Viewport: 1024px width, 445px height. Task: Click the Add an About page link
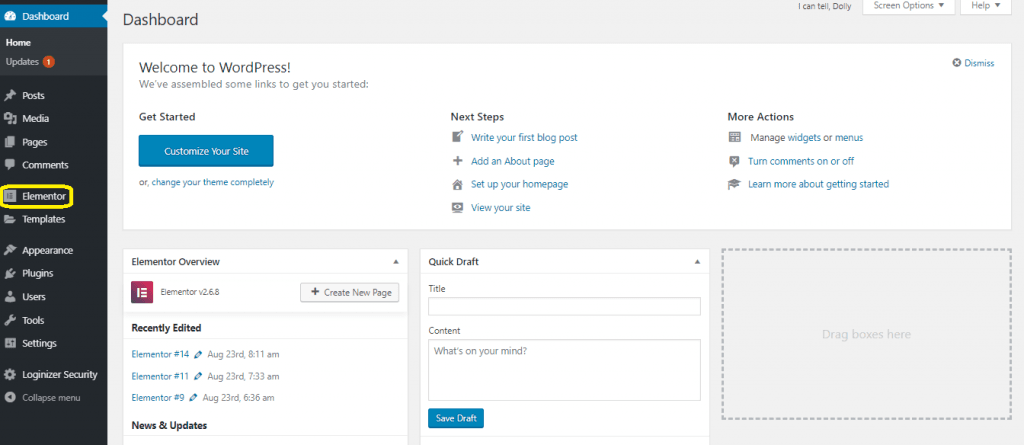coord(513,161)
